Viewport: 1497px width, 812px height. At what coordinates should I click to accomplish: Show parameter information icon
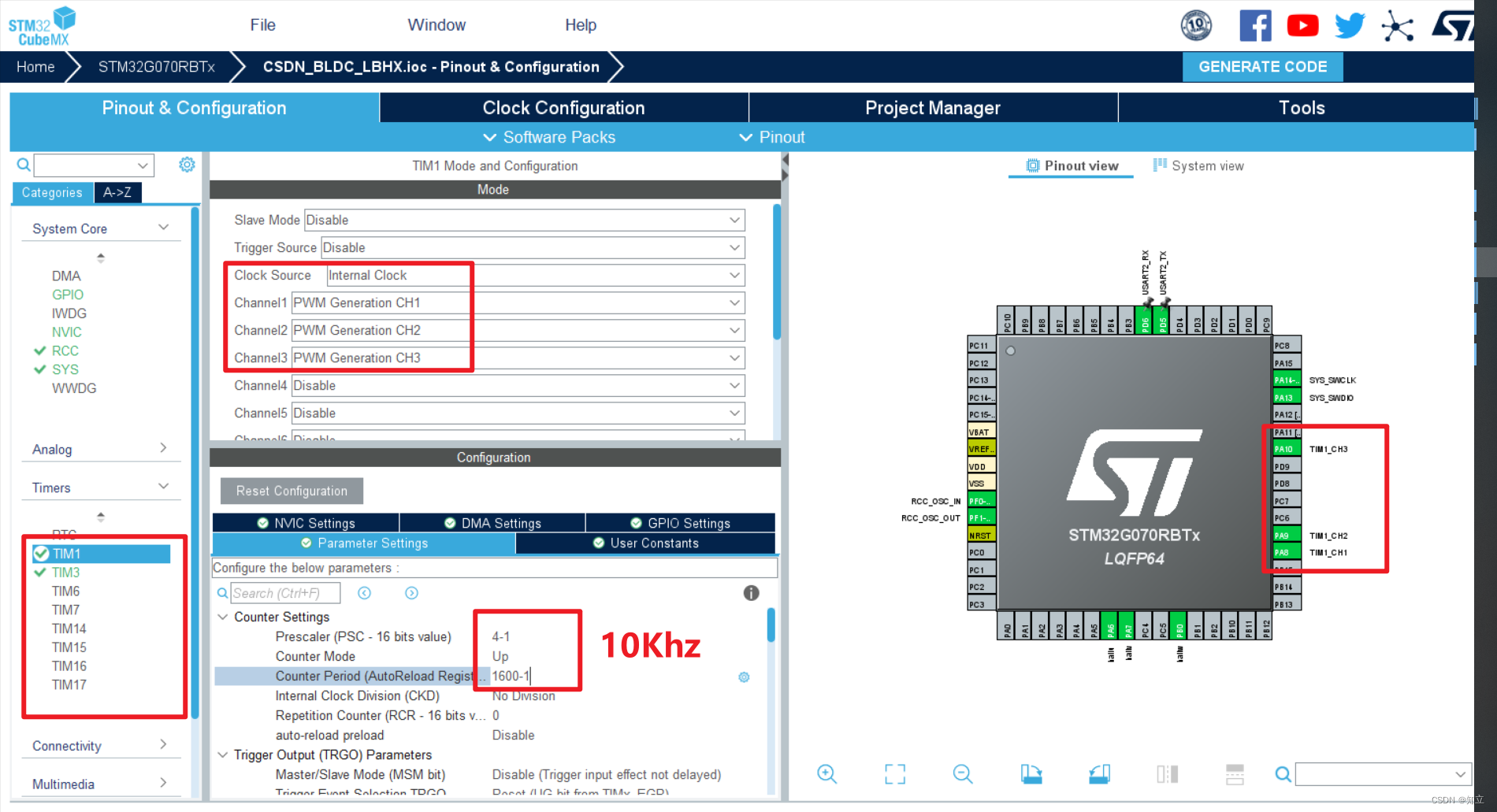point(751,593)
